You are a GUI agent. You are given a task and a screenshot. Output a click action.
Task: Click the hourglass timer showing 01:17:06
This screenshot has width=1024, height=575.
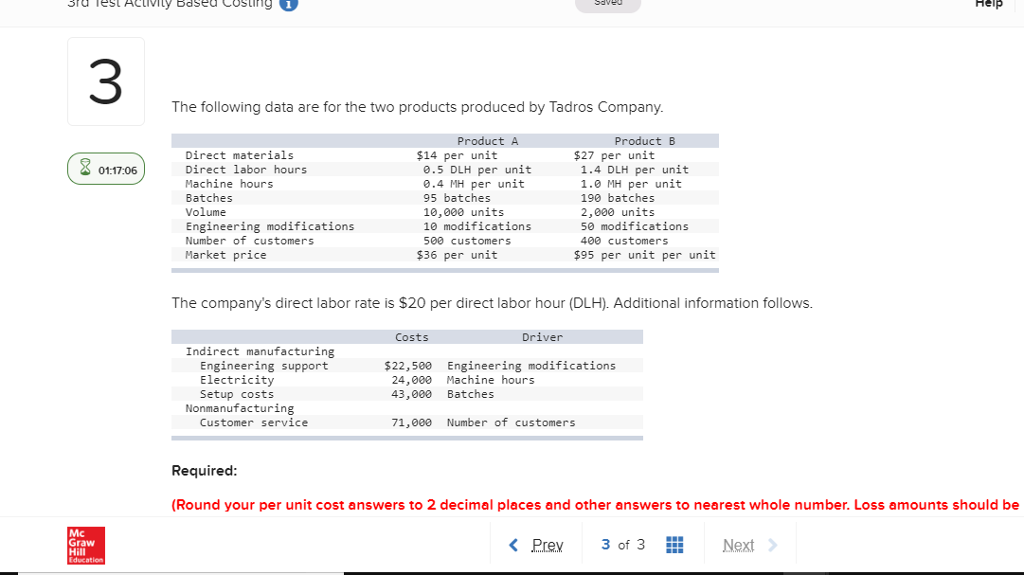(x=106, y=169)
